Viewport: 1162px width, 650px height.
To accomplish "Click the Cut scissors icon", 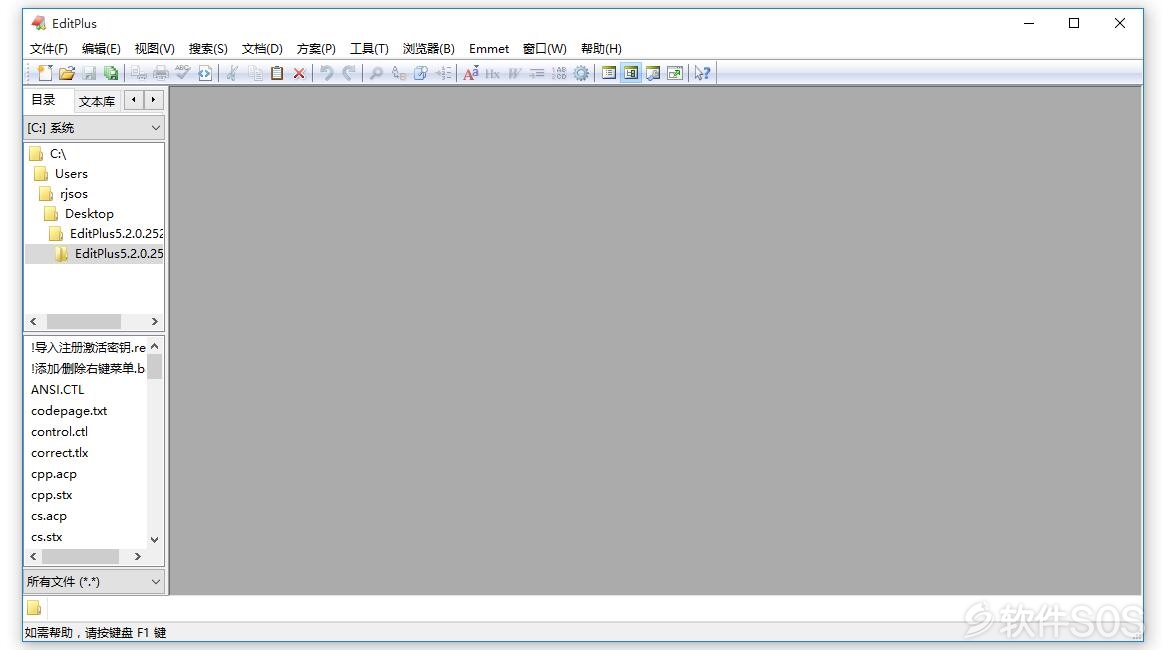I will click(233, 73).
